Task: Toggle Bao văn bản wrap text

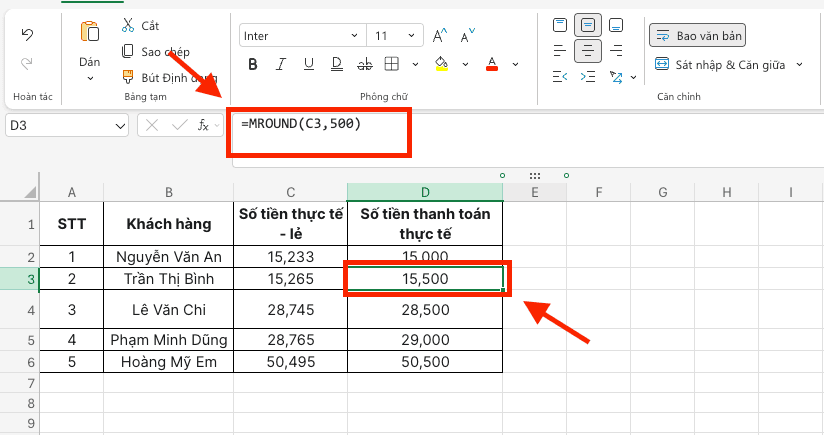Action: 697,36
